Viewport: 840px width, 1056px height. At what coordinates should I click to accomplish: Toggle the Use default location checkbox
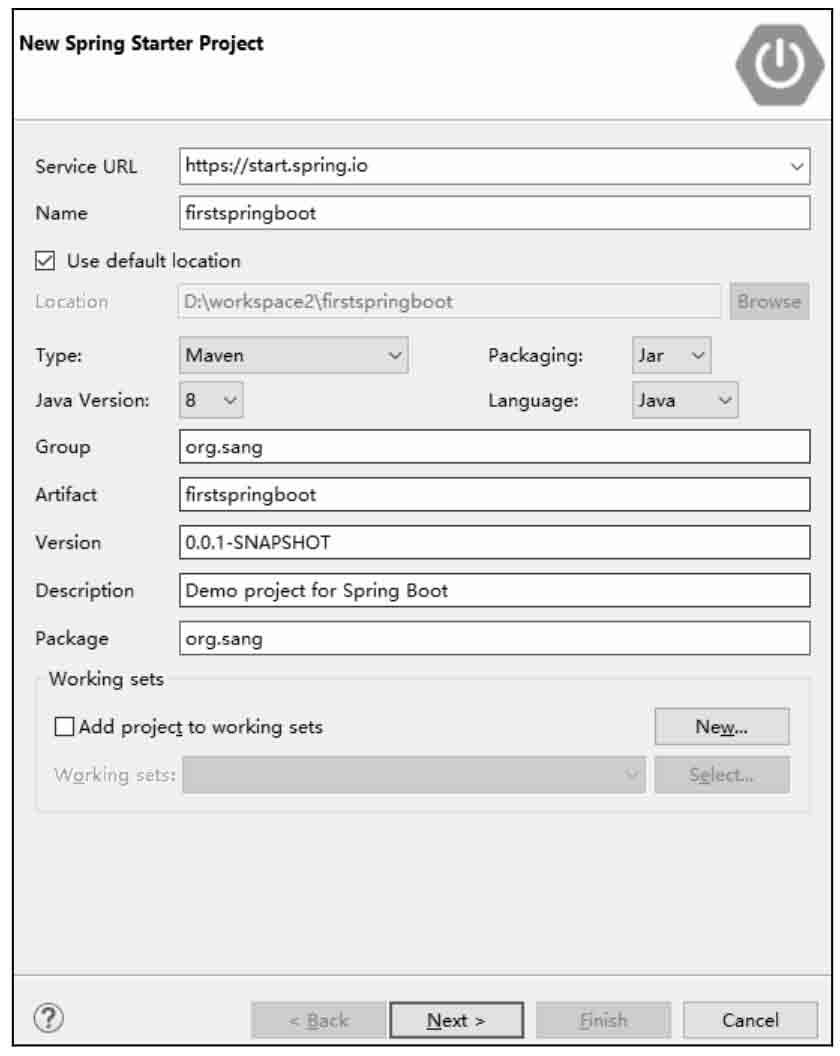[45, 261]
